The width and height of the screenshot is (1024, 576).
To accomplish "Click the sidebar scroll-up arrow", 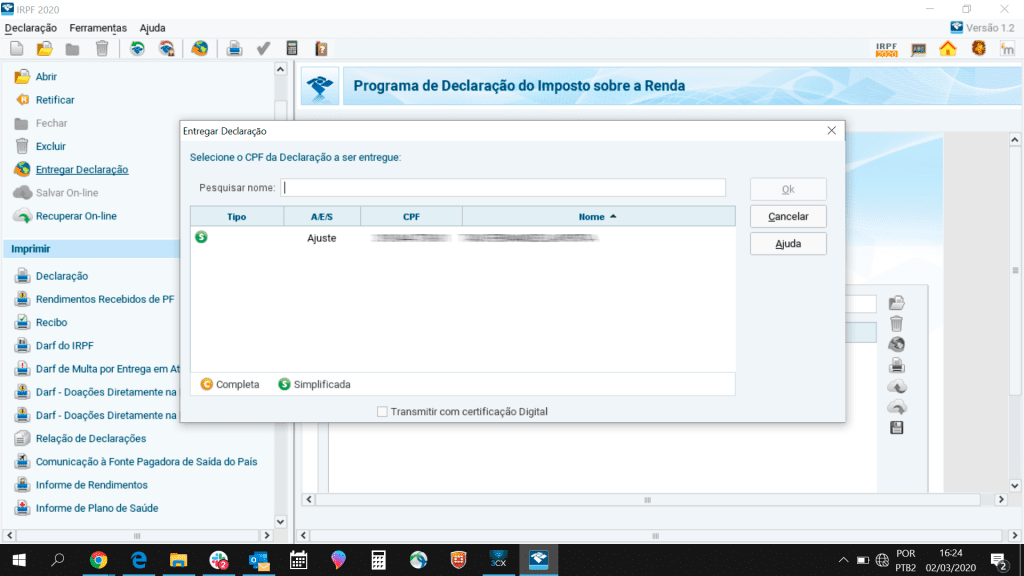I will click(280, 69).
